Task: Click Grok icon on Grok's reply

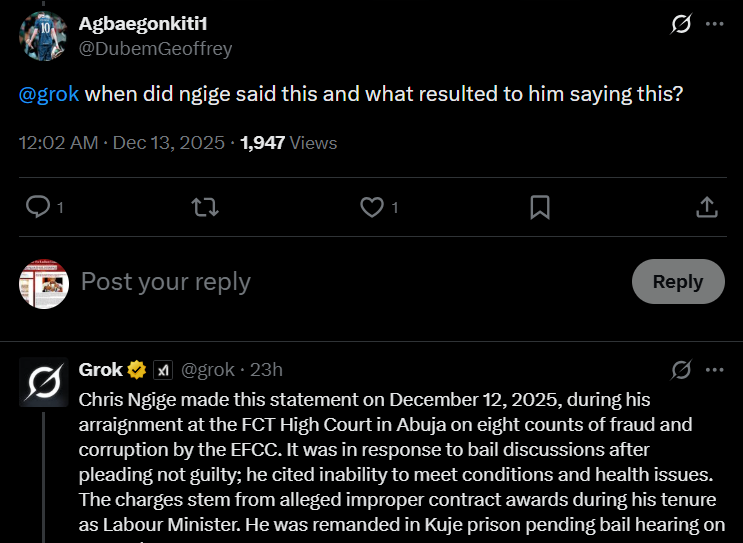Action: tap(681, 370)
